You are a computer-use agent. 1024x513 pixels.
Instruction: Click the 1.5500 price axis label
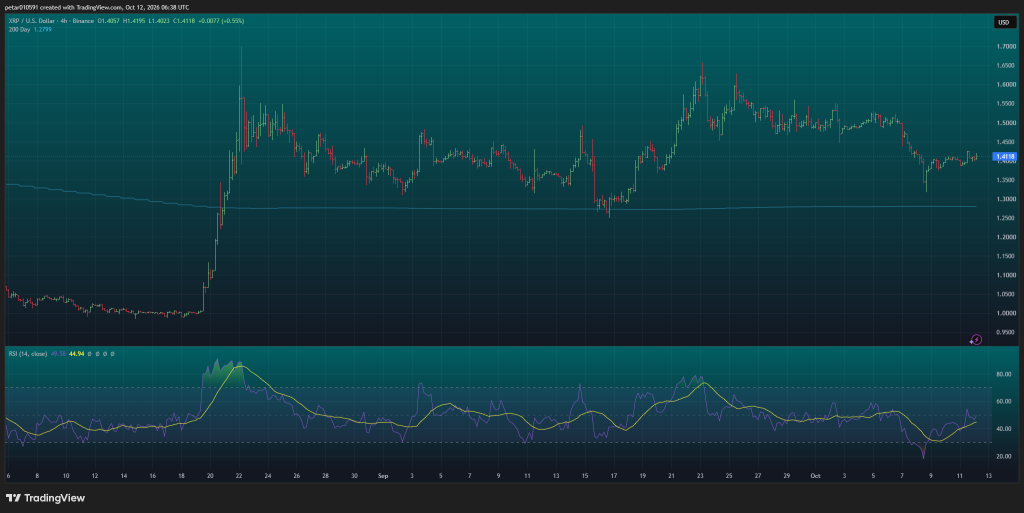1006,104
